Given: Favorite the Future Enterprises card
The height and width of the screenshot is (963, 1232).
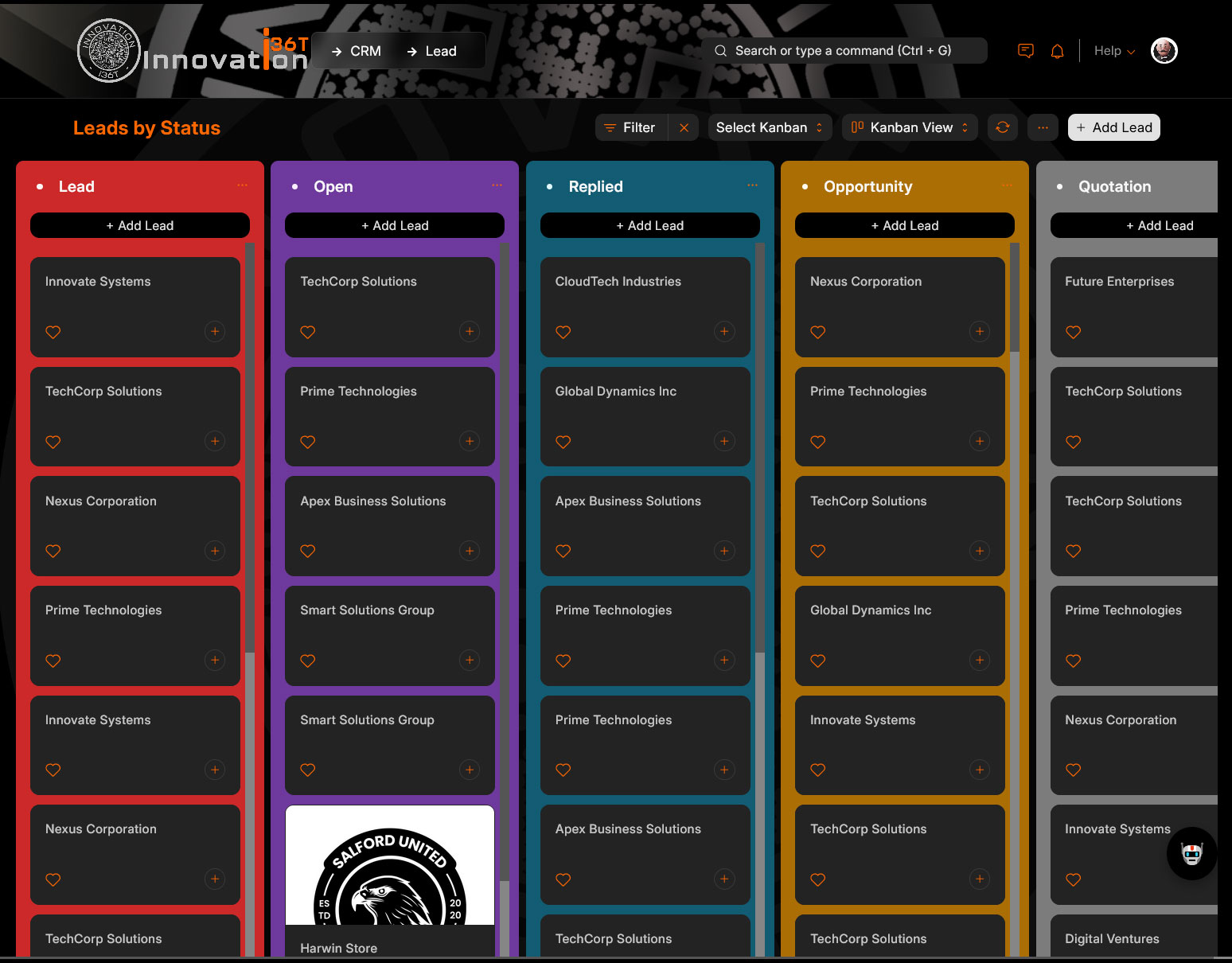Looking at the screenshot, I should click(1073, 332).
